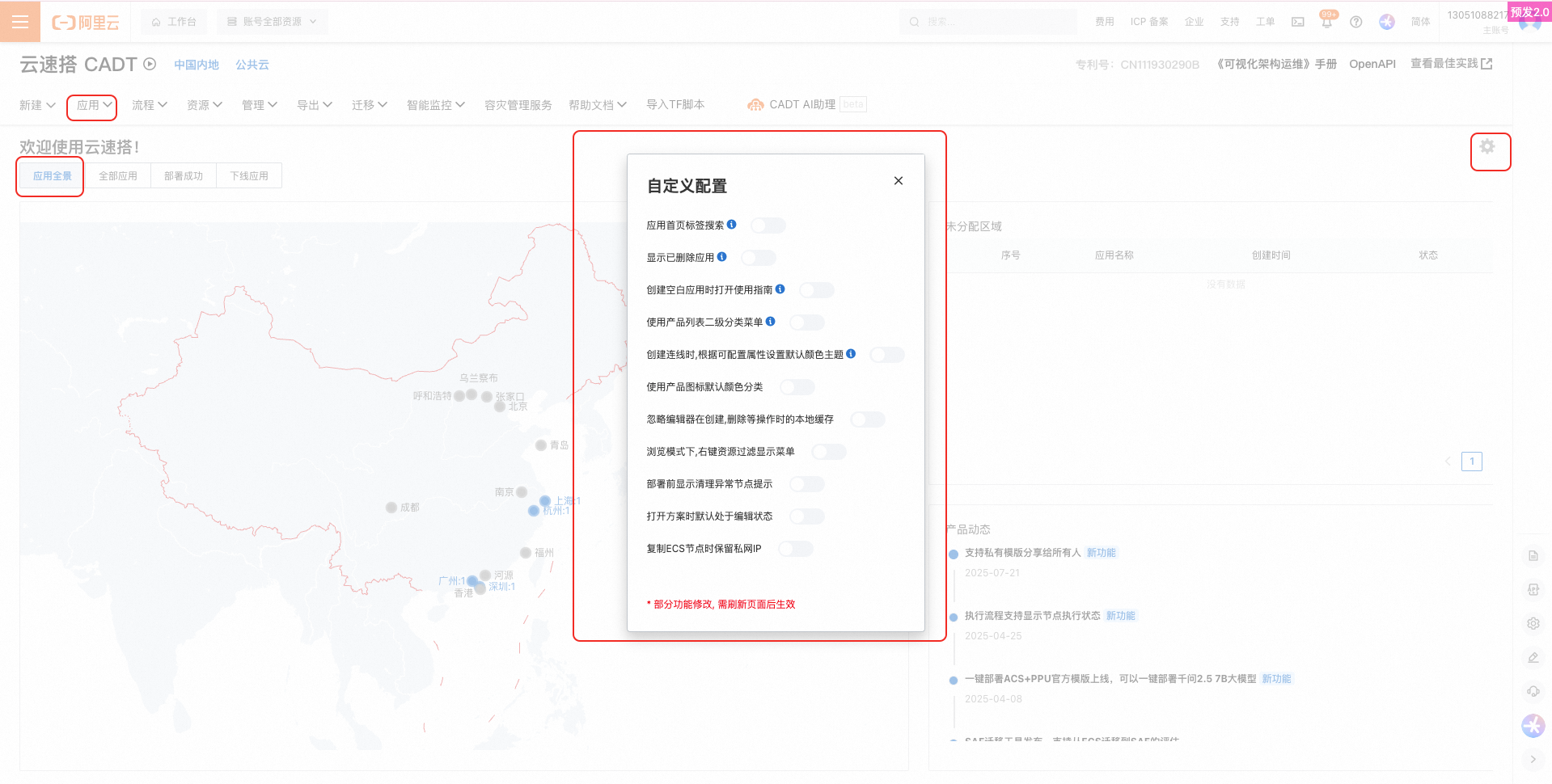Switch to the 下线应用 tab

click(x=249, y=175)
